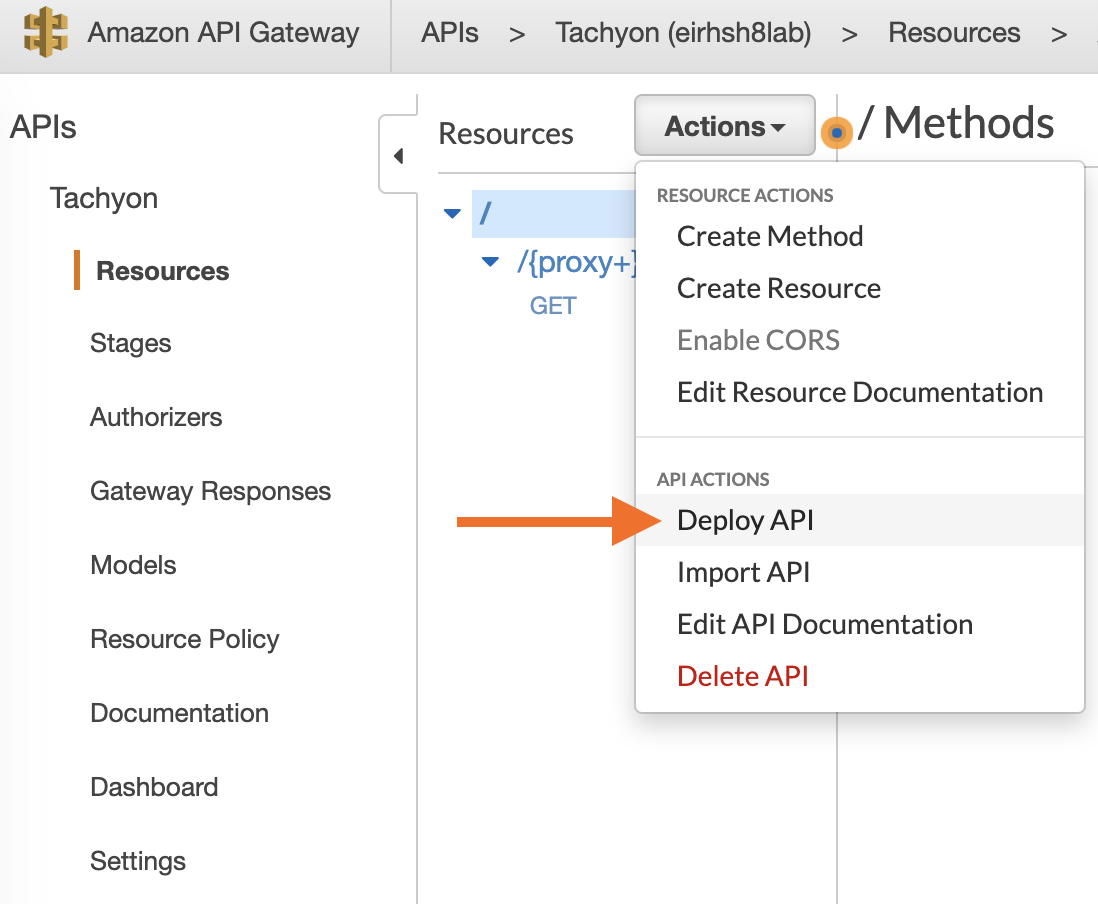Viewport: 1098px width, 904px height.
Task: Click the RESOURCE ACTIONS section label
Action: [744, 195]
